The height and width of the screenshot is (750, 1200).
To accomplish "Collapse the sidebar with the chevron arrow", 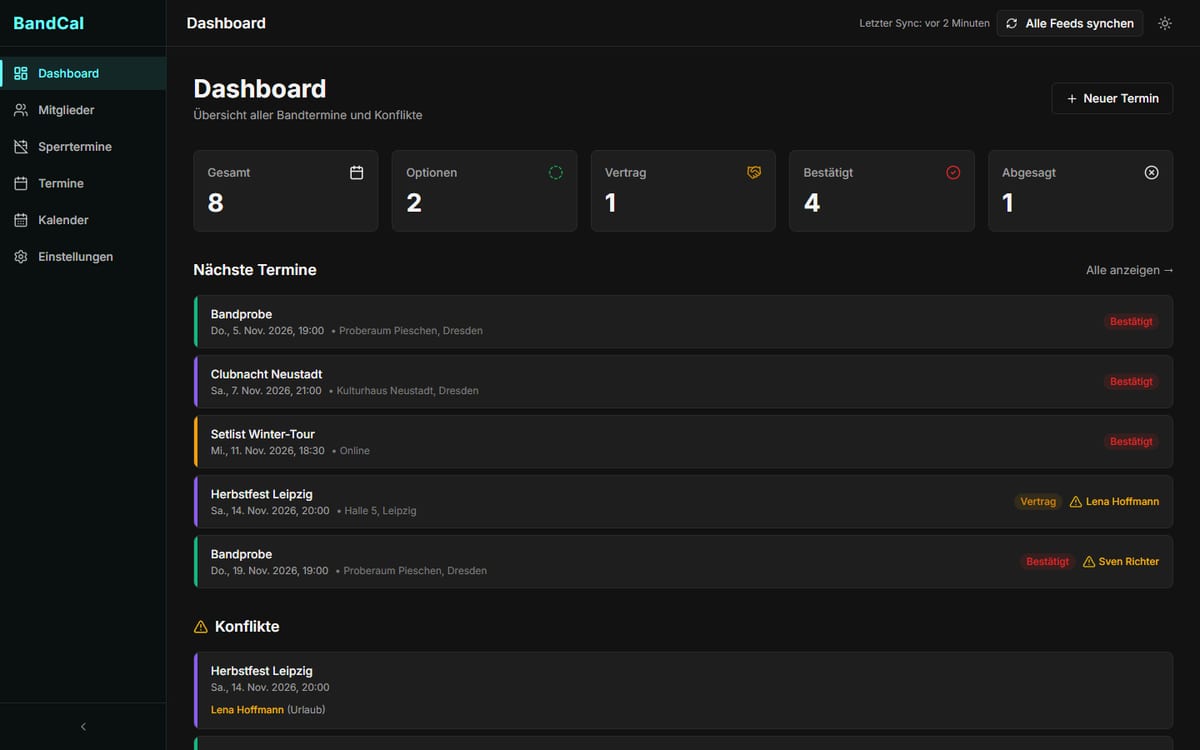I will coord(83,727).
